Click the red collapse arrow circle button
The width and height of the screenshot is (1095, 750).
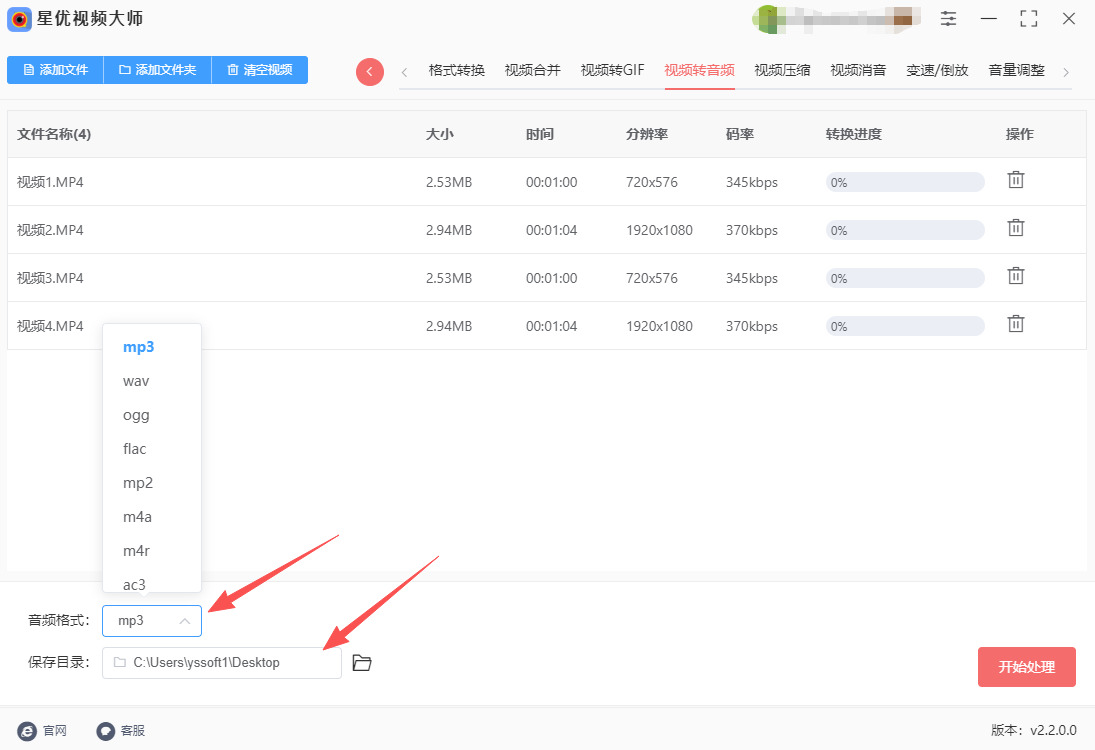[370, 71]
